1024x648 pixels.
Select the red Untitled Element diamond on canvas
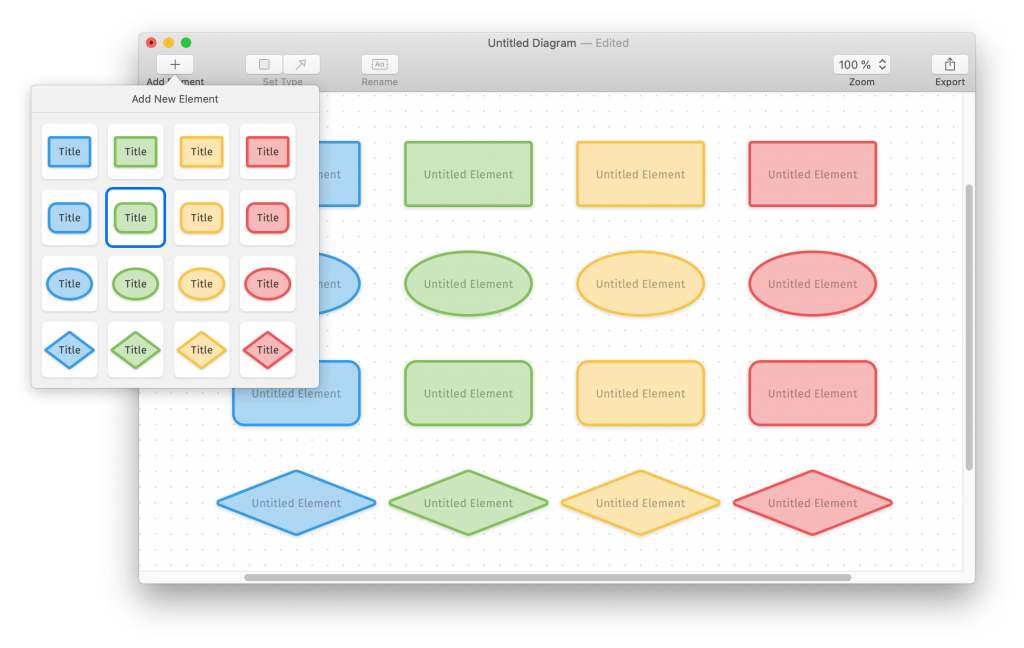click(812, 503)
